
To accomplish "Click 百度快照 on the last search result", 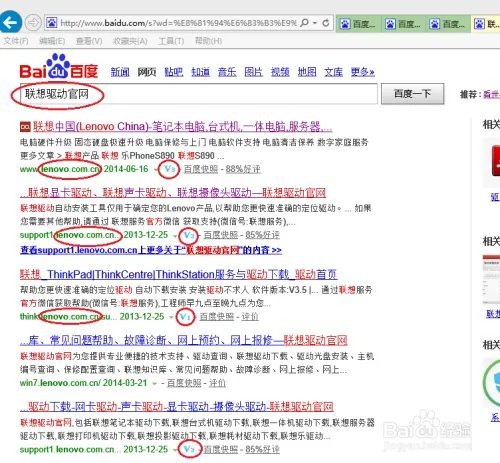I will [221, 449].
